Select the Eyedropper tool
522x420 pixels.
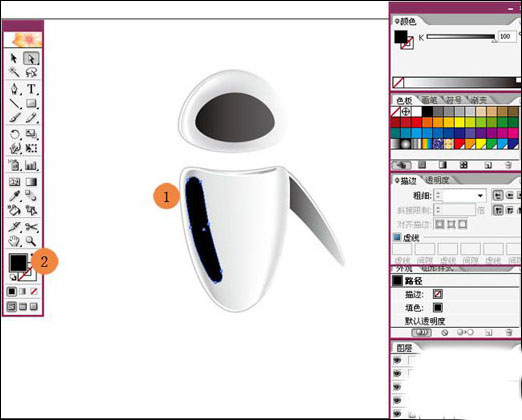pos(14,196)
